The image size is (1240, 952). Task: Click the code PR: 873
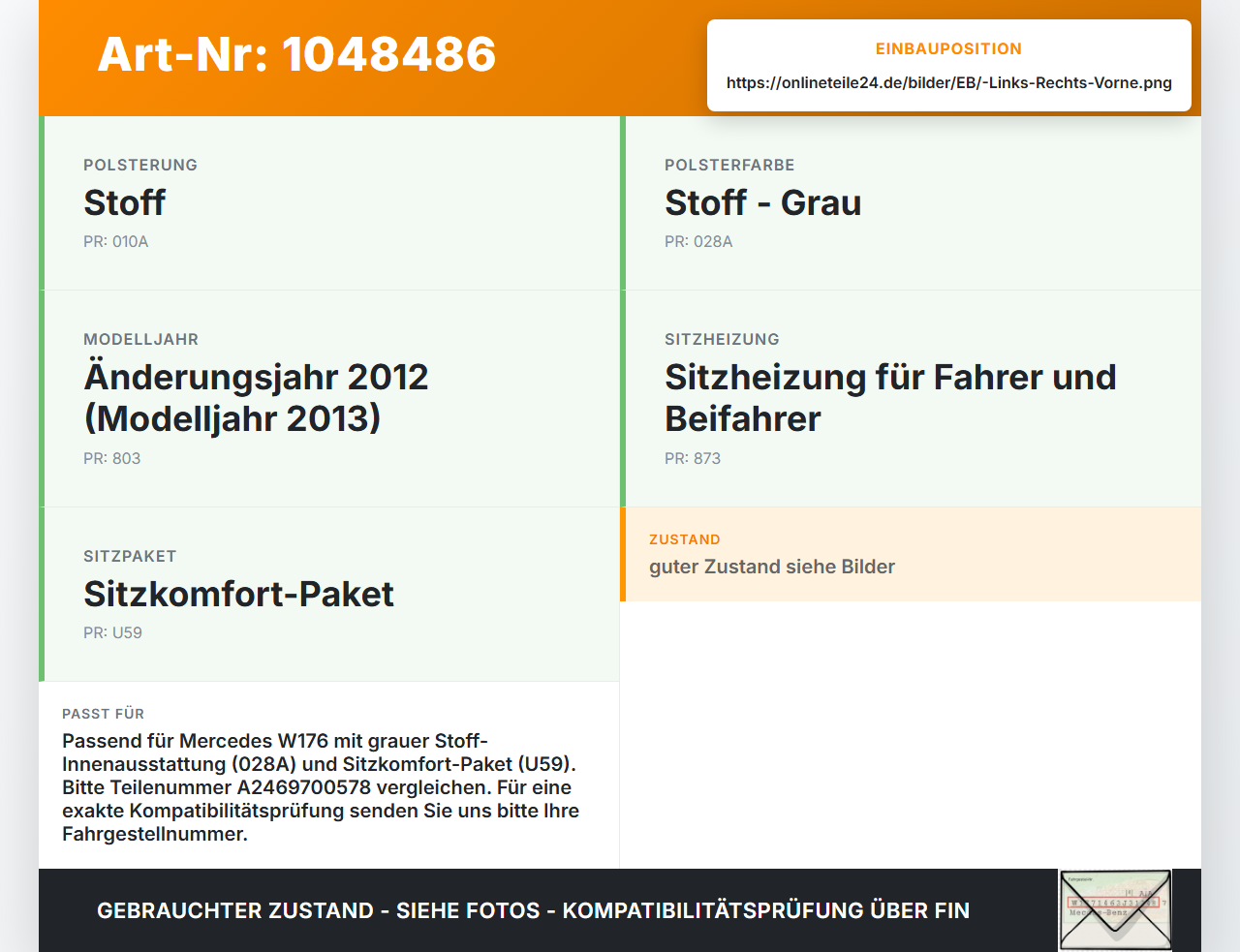point(693,458)
